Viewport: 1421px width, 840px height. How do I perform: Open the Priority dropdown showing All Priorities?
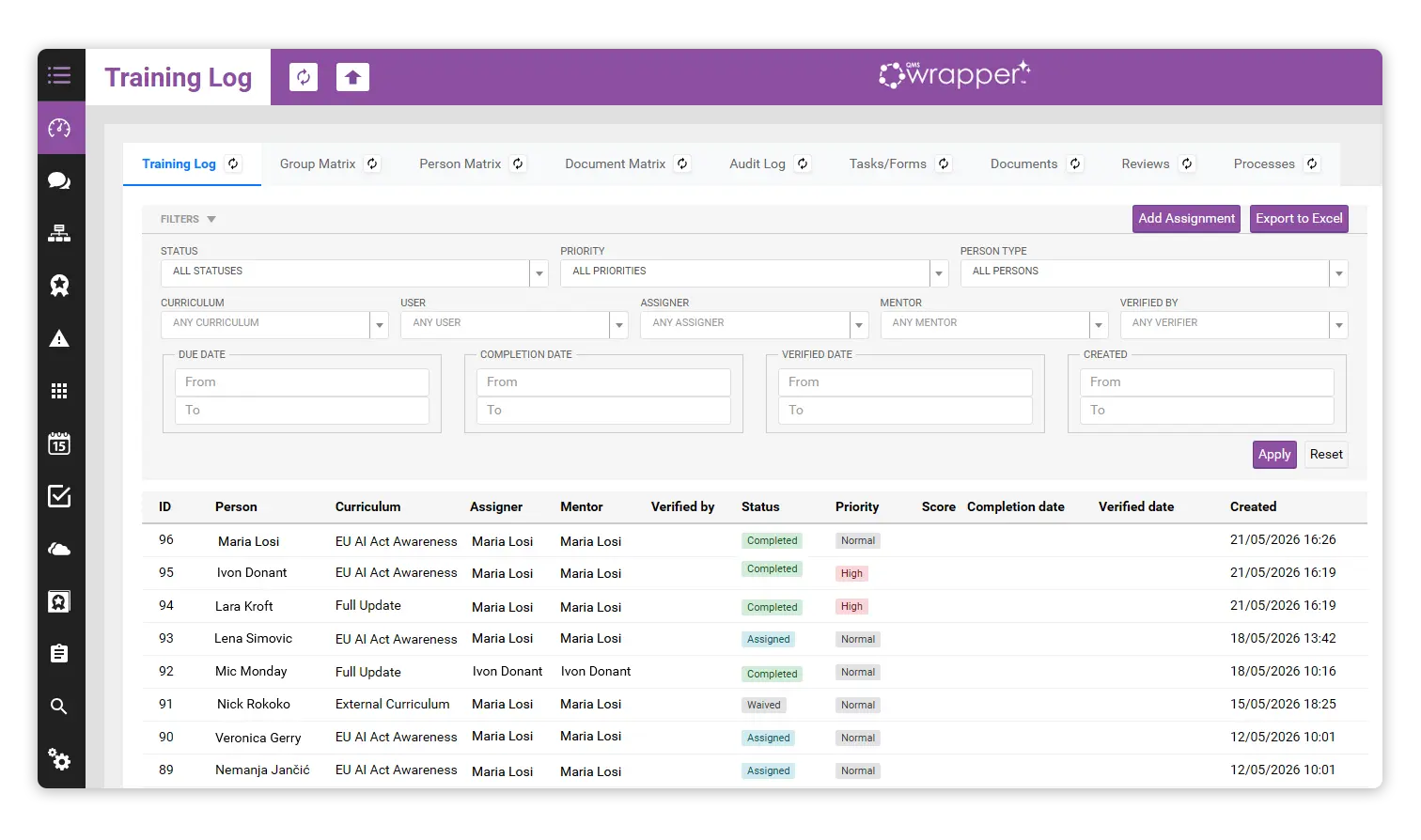click(754, 272)
